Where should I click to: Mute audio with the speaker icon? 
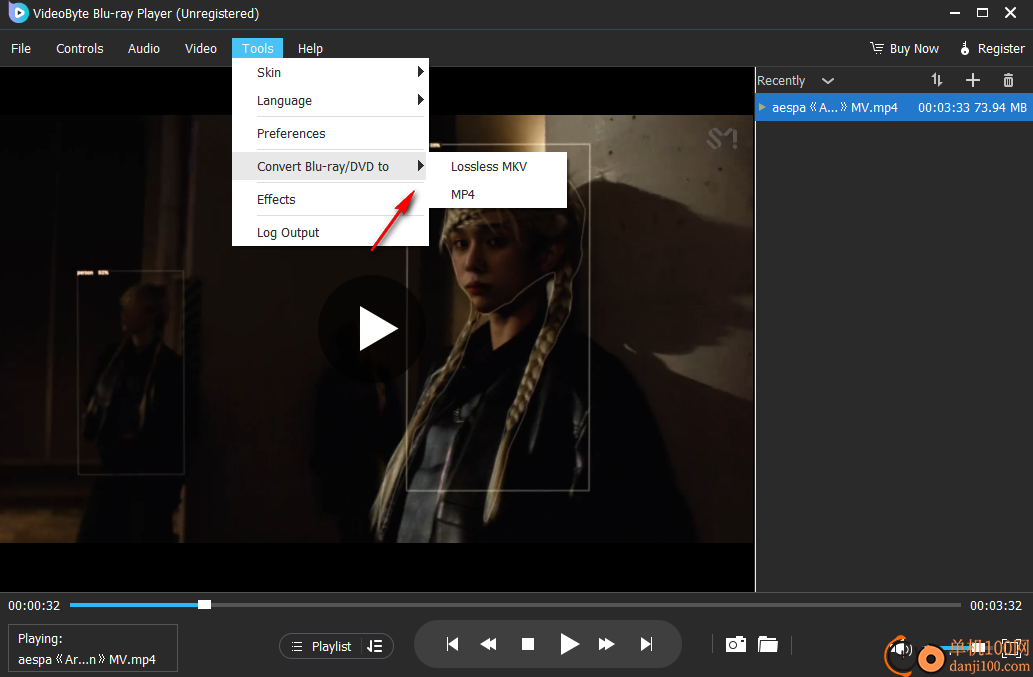(x=900, y=649)
